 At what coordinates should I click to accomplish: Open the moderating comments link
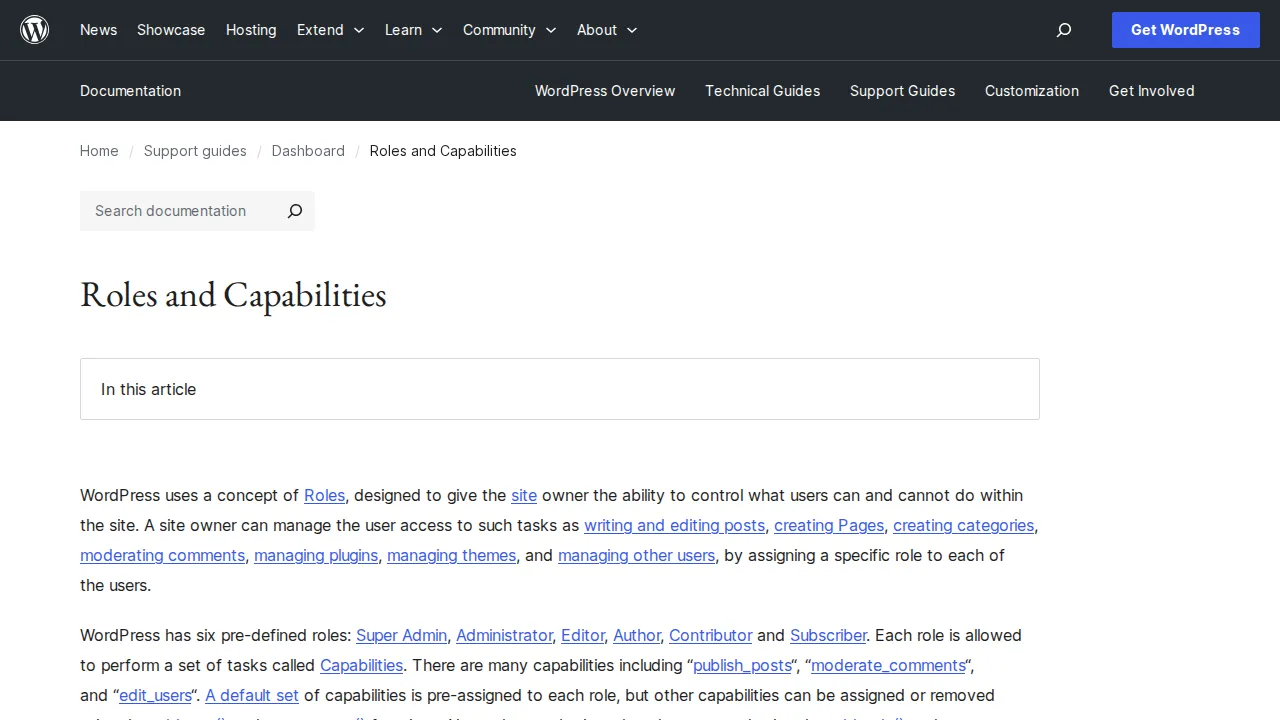tap(162, 555)
